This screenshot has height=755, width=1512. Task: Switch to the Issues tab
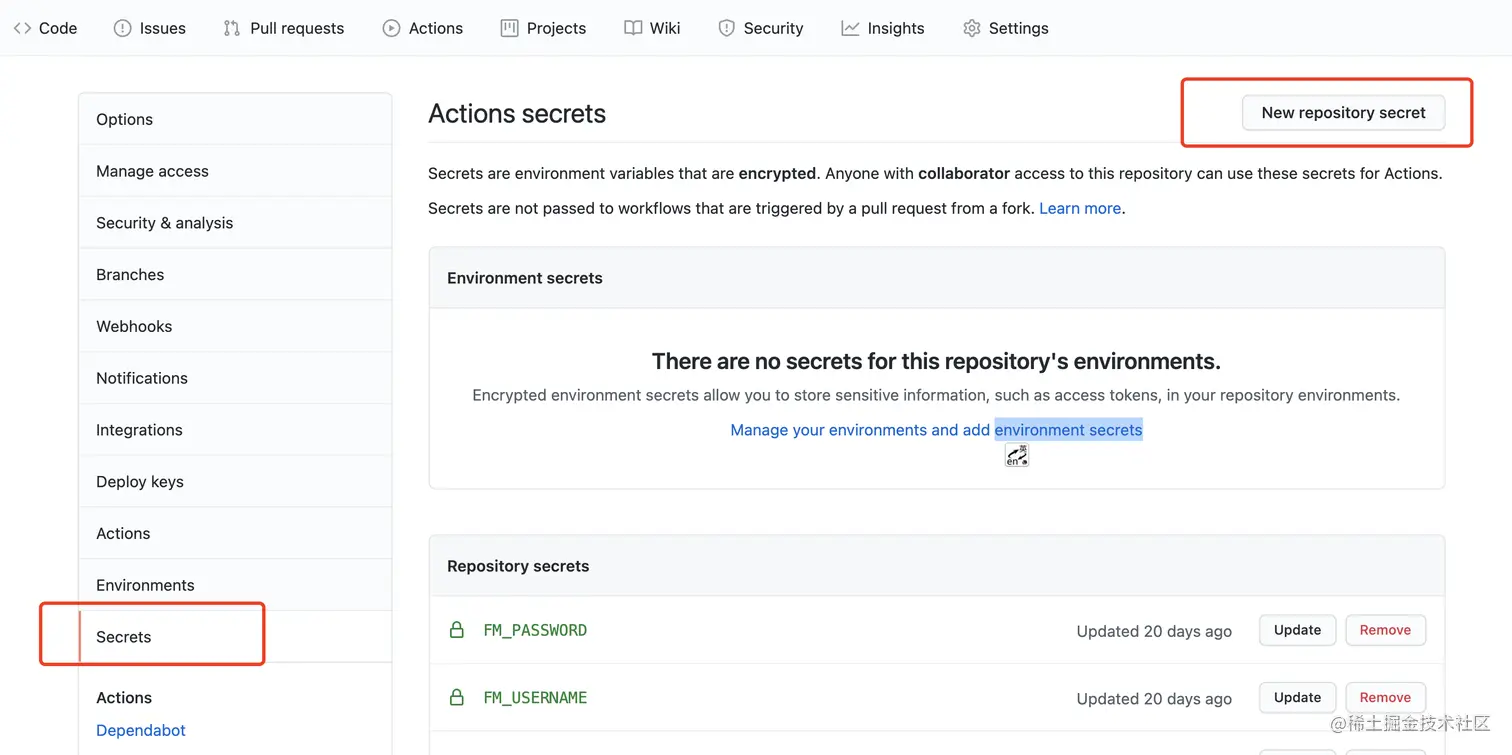click(x=150, y=28)
